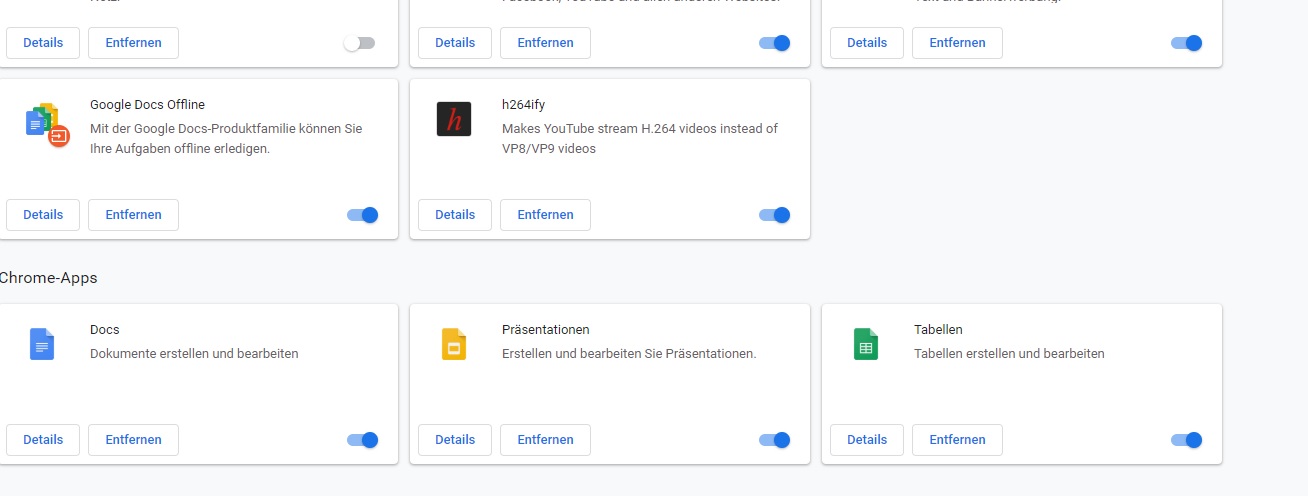
Task: Open Details for Google Docs Offline
Action: pos(43,215)
